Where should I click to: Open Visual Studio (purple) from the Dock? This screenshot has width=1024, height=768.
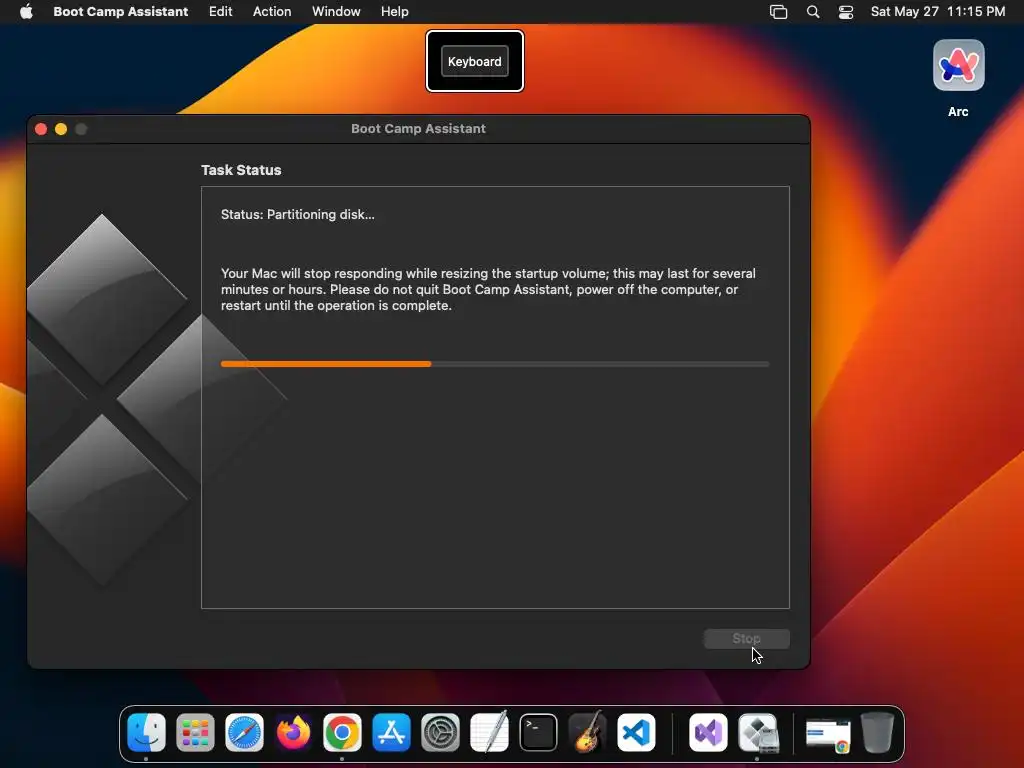(709, 733)
